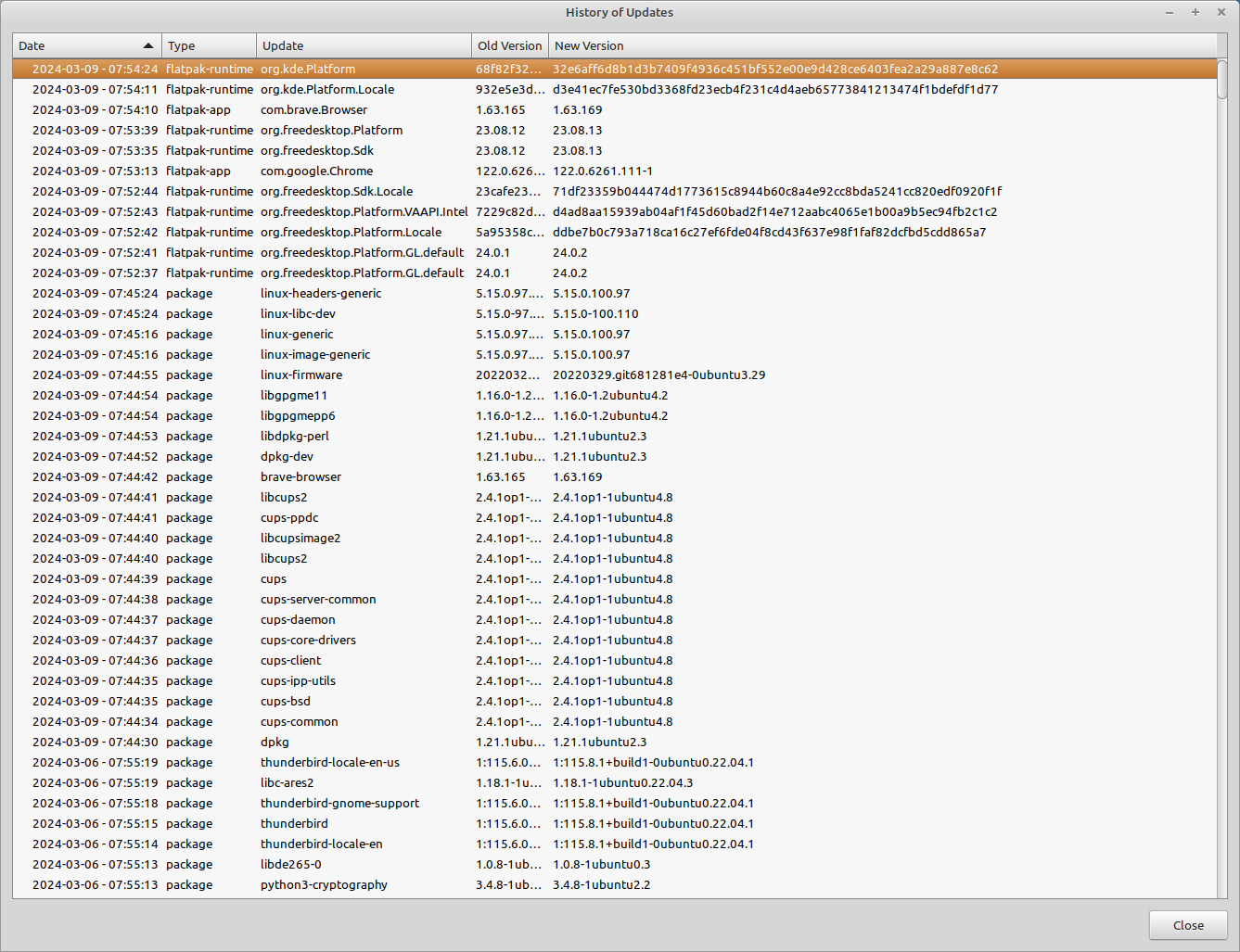Select the dpkg-dev package row
The height and width of the screenshot is (952, 1240).
(614, 456)
